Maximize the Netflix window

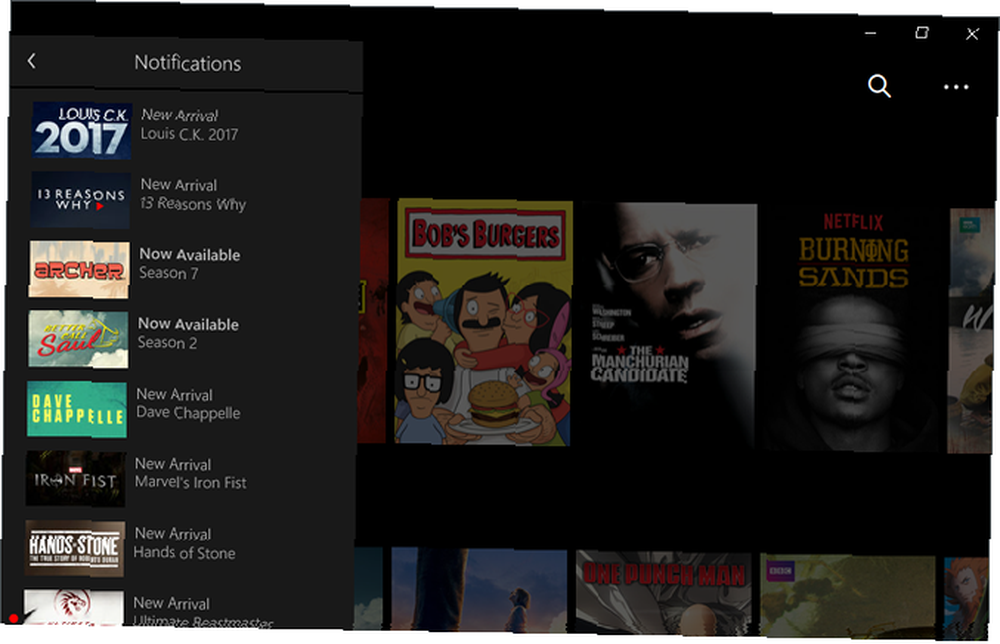tap(922, 33)
